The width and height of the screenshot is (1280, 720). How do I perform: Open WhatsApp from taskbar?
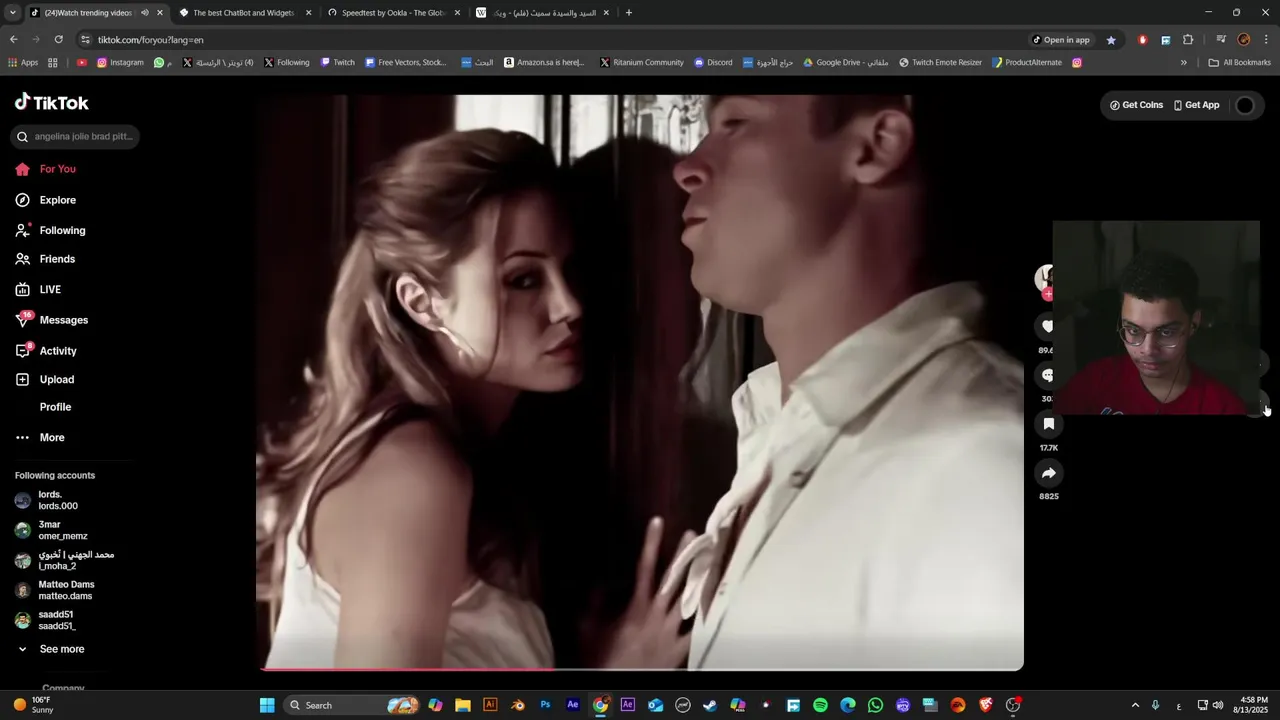pyautogui.click(x=875, y=705)
